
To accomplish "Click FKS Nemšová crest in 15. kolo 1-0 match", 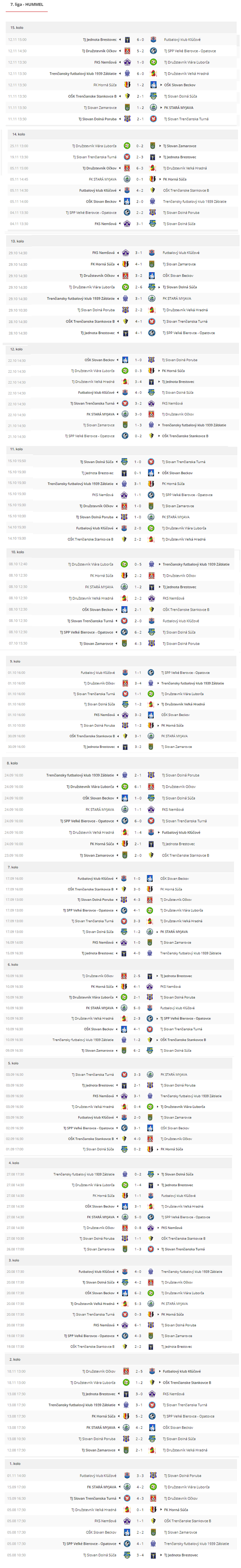I will pos(127,62).
